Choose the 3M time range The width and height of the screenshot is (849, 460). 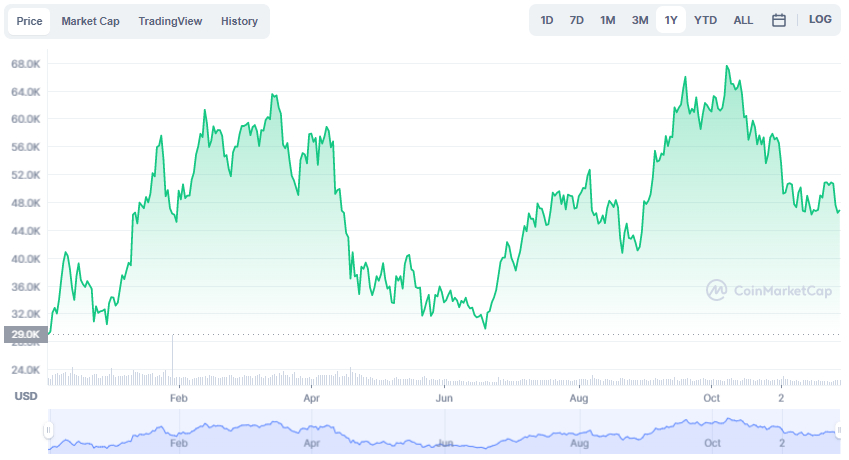(x=640, y=20)
